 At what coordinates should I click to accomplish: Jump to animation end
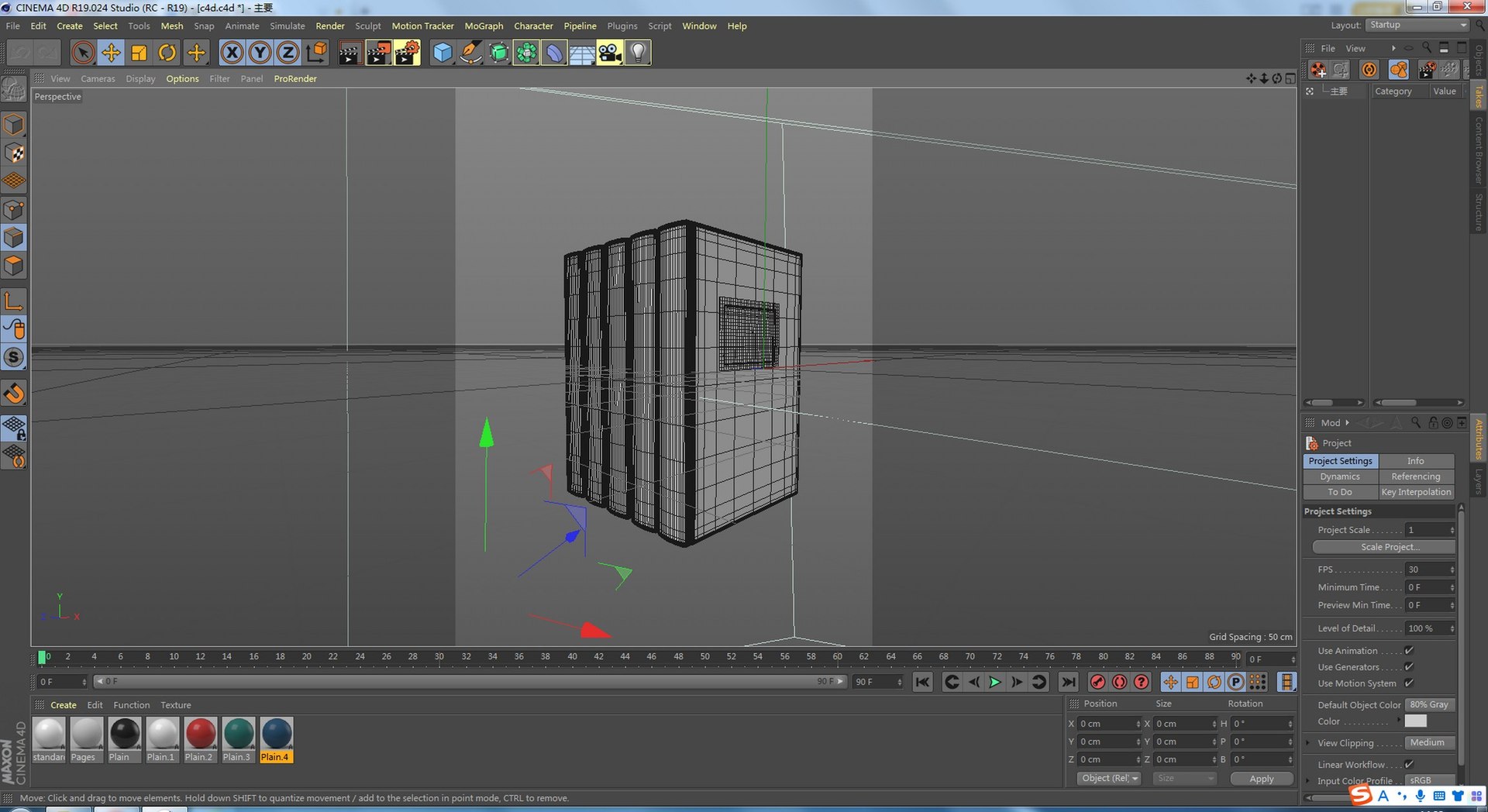(1069, 682)
